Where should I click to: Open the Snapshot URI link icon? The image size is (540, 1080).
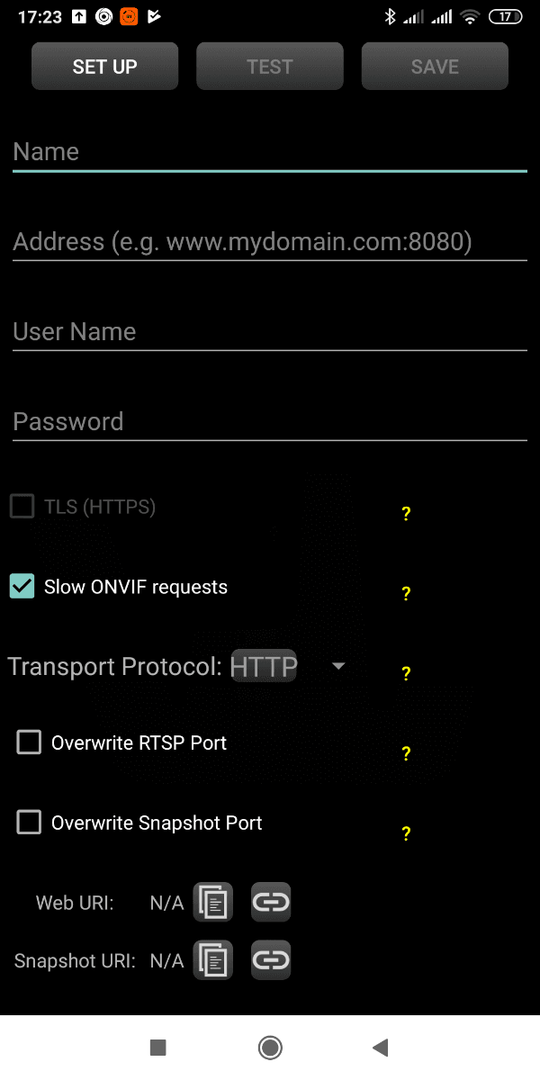coord(271,959)
